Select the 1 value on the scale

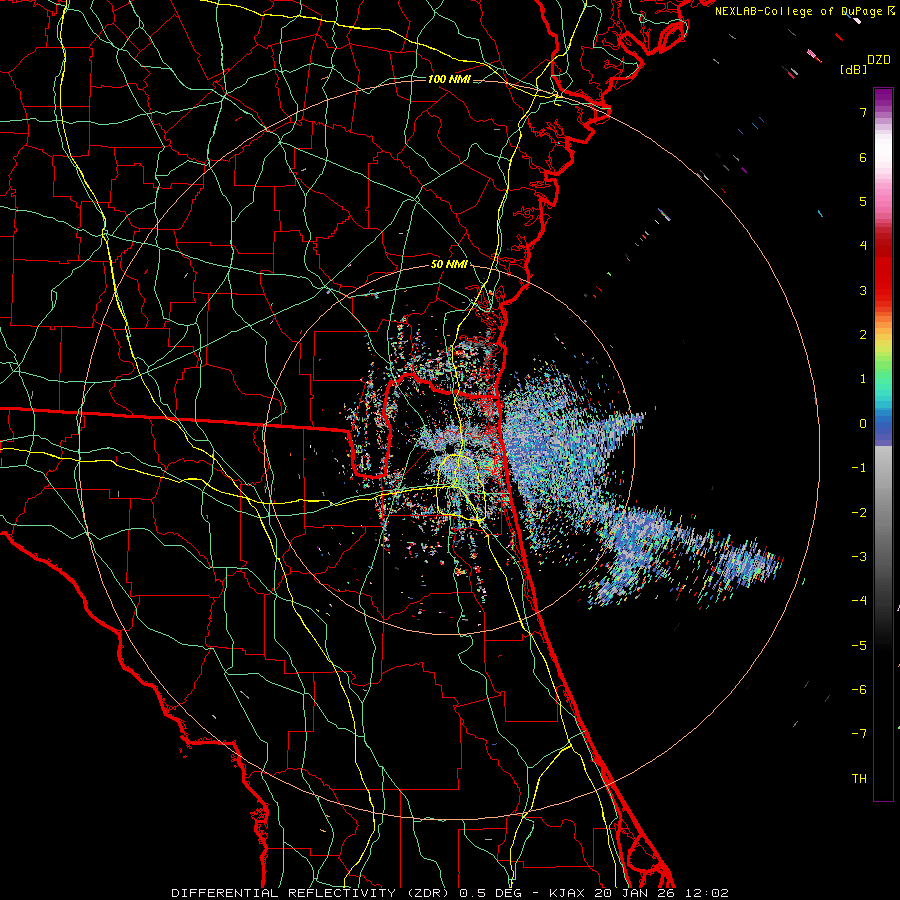point(863,379)
